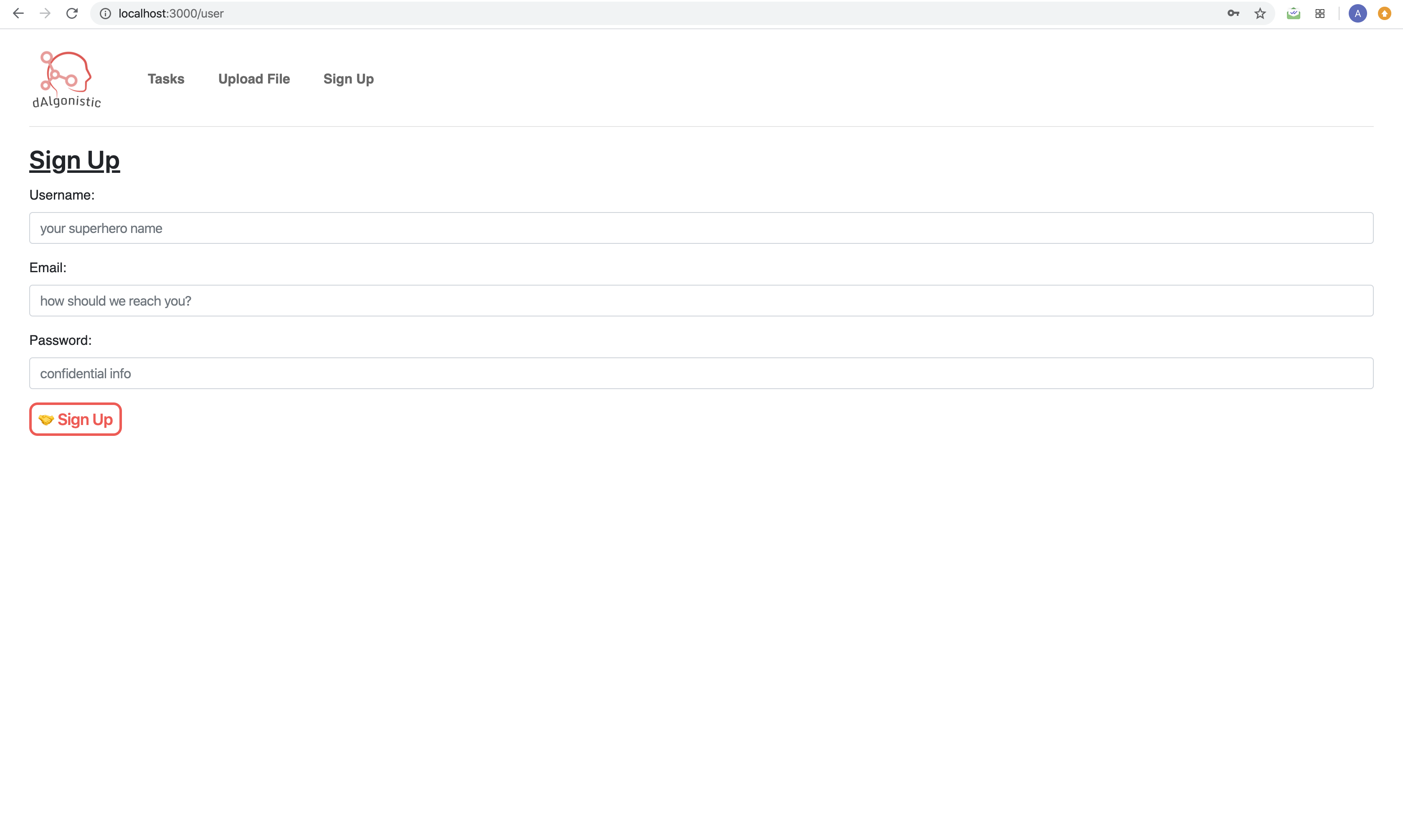Reload the current page
Screen dimensions: 1403x840
pos(72,14)
